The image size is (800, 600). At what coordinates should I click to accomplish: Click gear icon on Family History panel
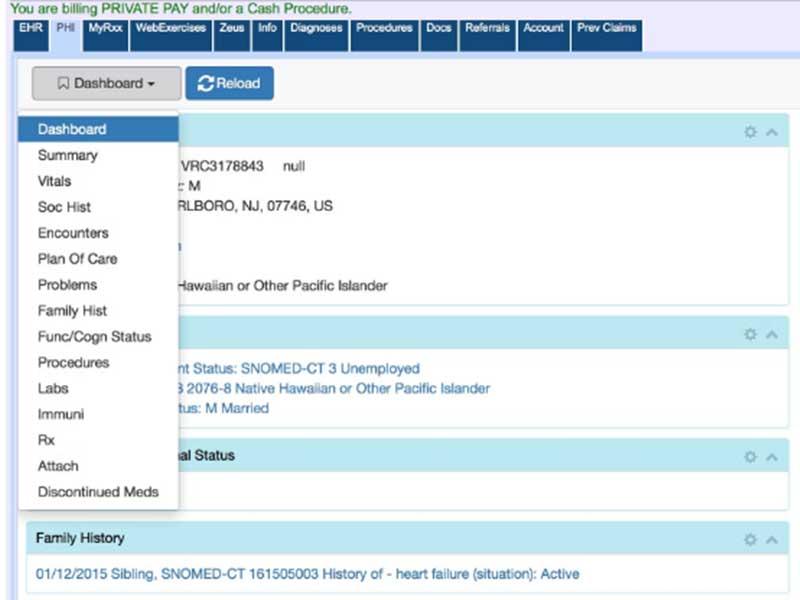750,539
